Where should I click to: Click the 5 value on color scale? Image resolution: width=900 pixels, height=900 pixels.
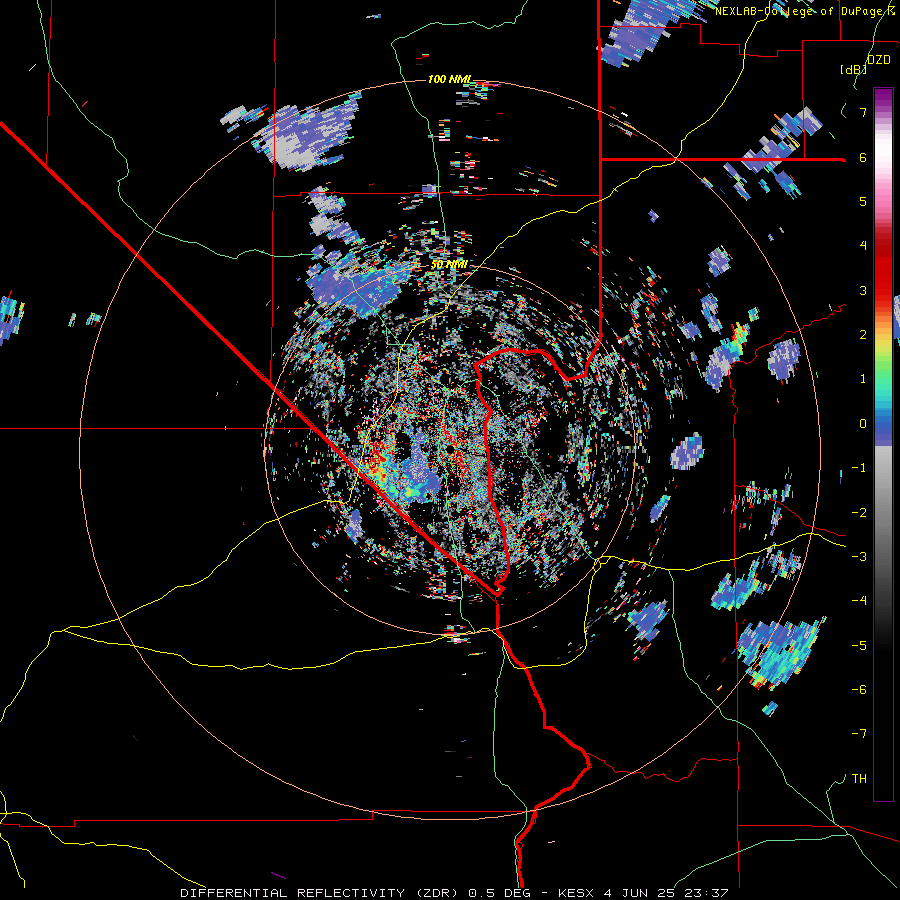(x=863, y=201)
